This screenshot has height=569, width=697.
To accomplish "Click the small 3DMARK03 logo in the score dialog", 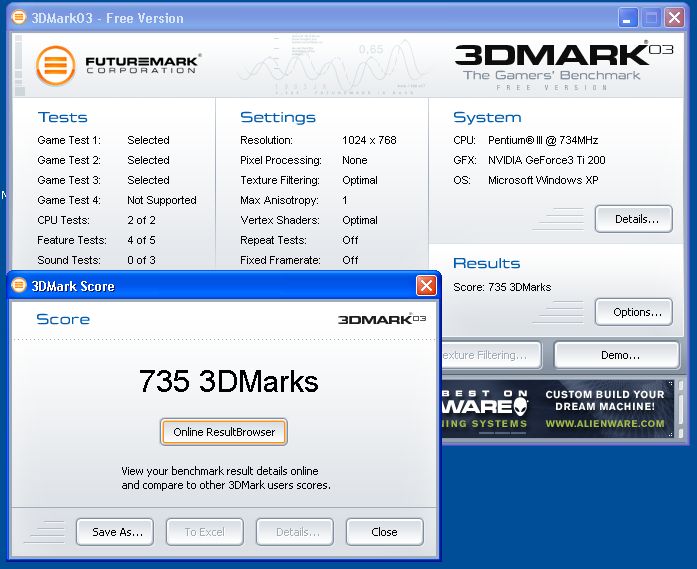I will [382, 319].
